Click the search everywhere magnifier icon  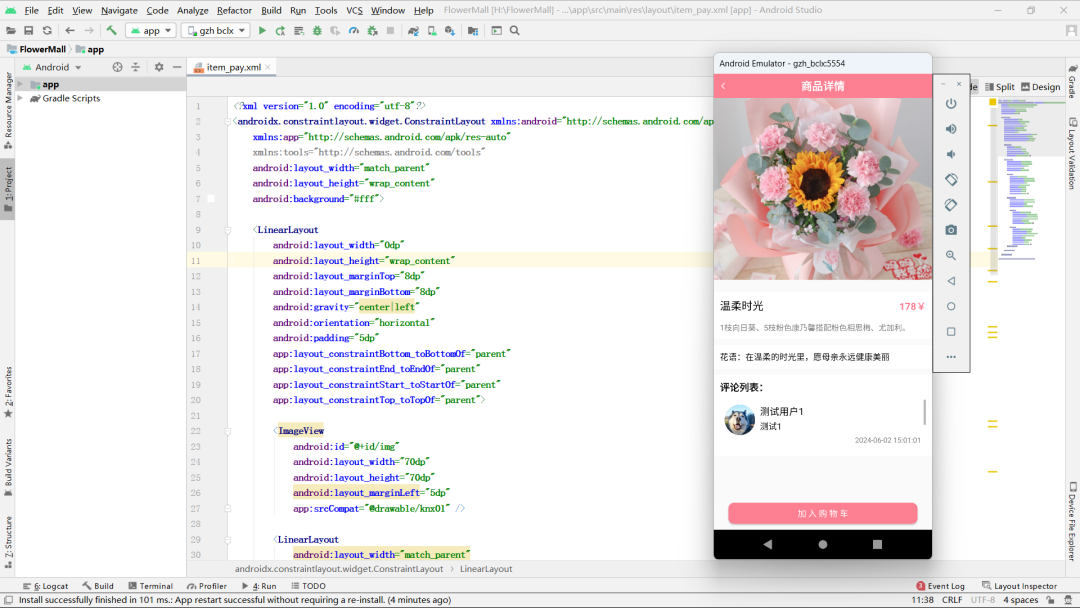pyautogui.click(x=515, y=31)
